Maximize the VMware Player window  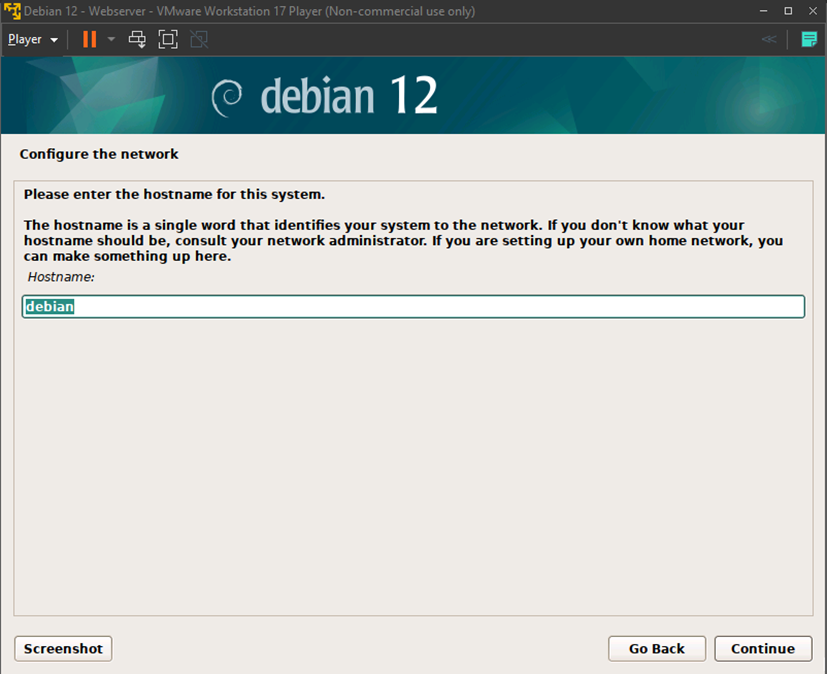click(788, 11)
